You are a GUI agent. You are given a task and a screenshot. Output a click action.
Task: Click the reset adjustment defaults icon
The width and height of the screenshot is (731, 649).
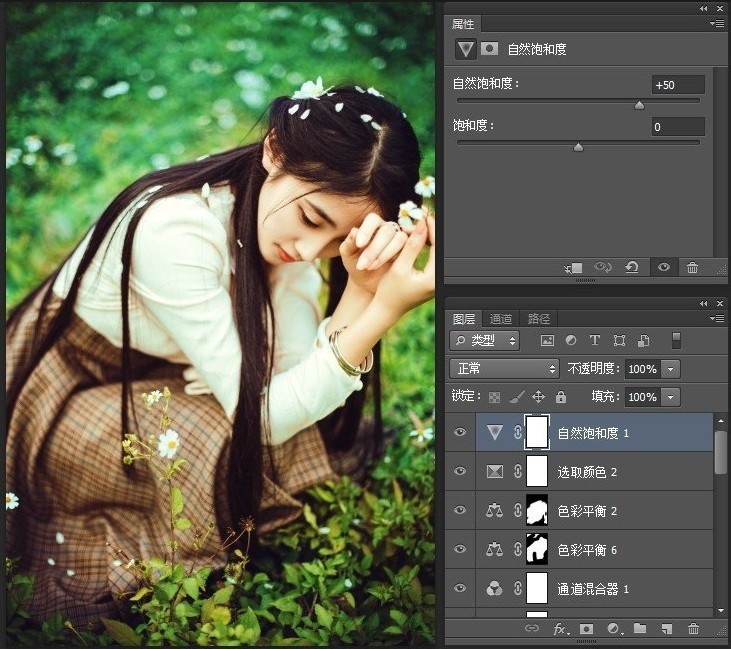pos(632,268)
